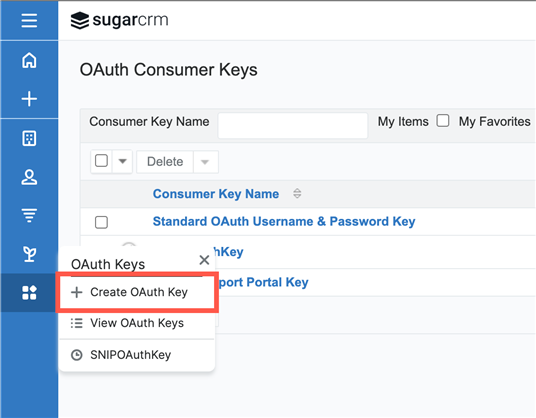Open the hamburger menu in the sidebar
This screenshot has height=418, width=536.
29,21
